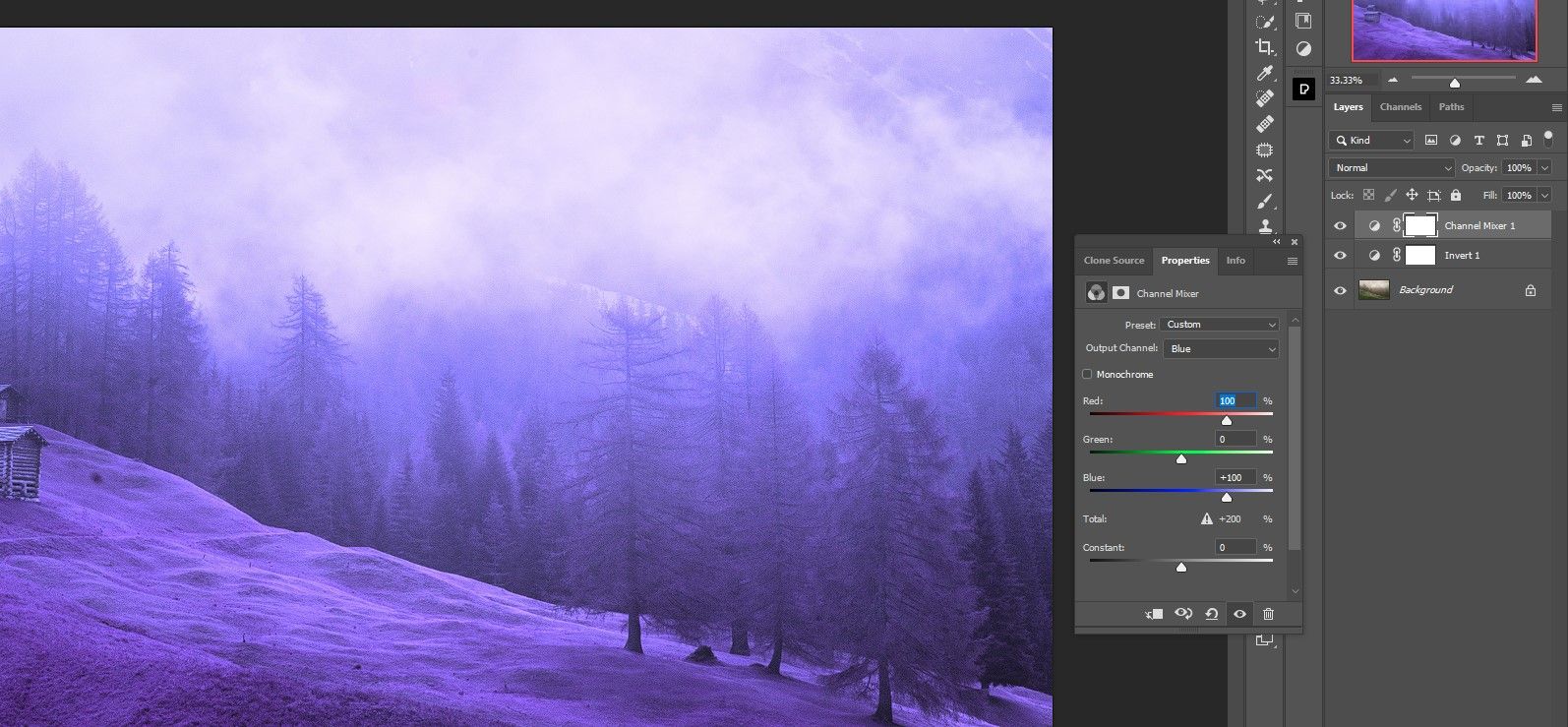The height and width of the screenshot is (727, 1568).
Task: Lock artboard nesting icon
Action: click(1434, 195)
